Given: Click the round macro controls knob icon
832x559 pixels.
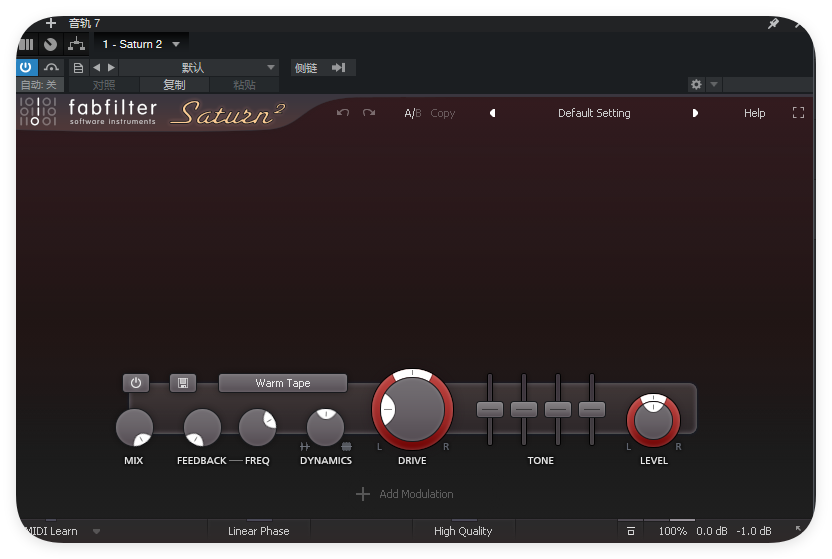Looking at the screenshot, I should (50, 45).
